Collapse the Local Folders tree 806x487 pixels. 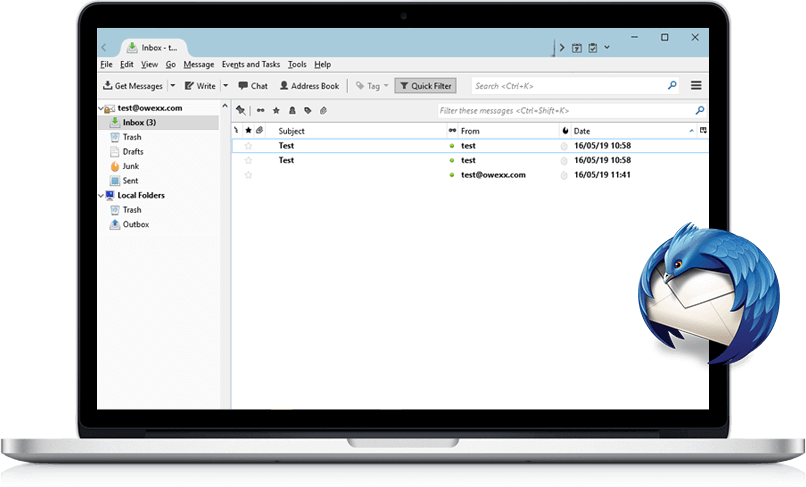tap(101, 196)
